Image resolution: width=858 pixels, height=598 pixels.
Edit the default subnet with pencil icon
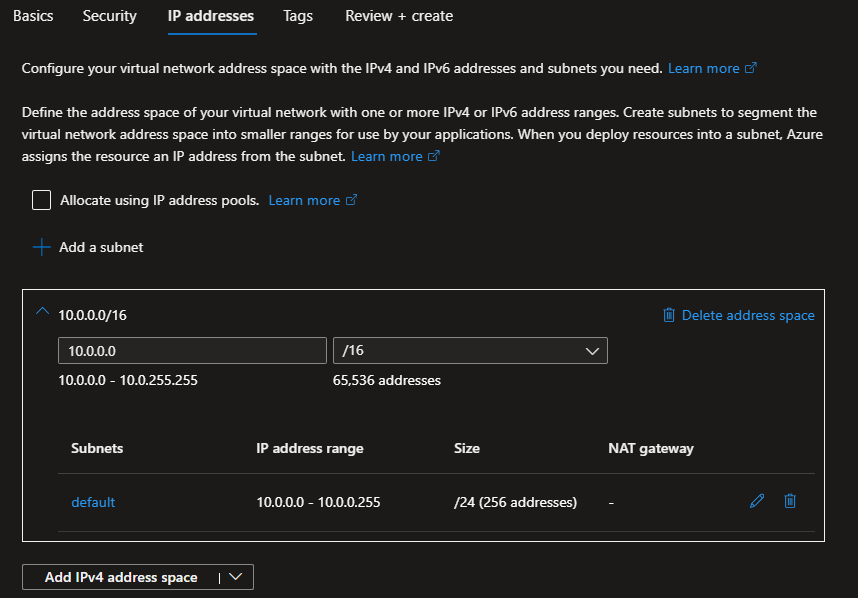click(757, 501)
